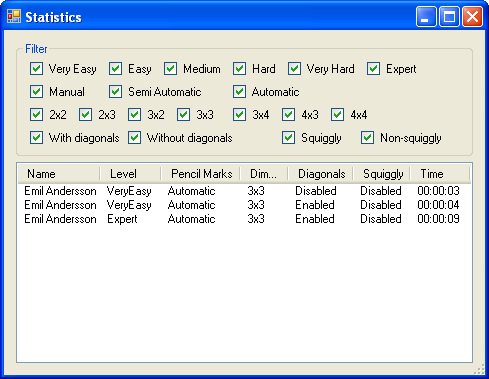This screenshot has height=379, width=489.
Task: Toggle the With diagonals checkbox
Action: coord(36,138)
